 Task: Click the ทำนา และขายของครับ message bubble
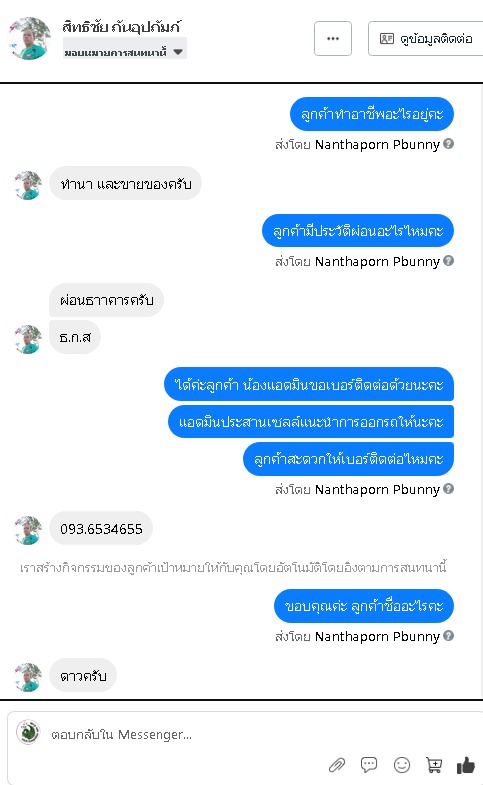(x=126, y=184)
